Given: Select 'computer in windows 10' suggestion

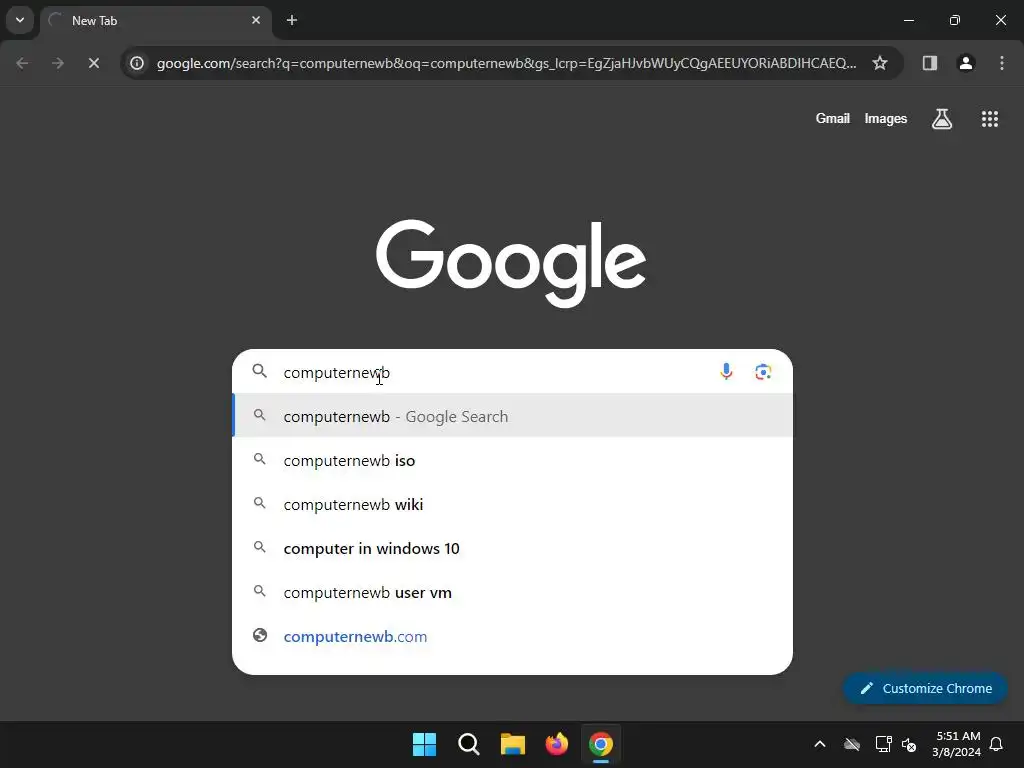Looking at the screenshot, I should point(513,549).
